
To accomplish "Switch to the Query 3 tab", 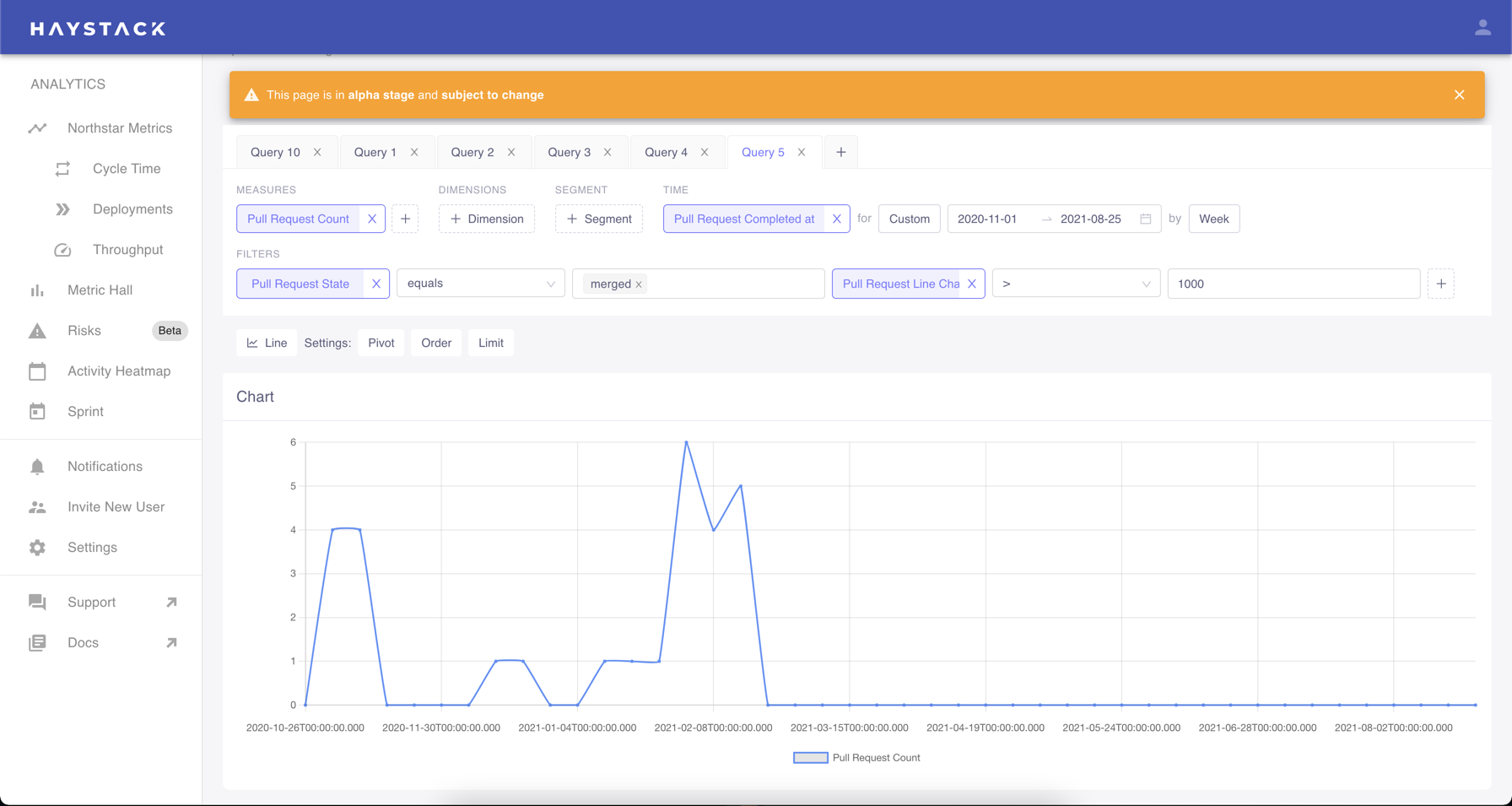I will tap(569, 152).
